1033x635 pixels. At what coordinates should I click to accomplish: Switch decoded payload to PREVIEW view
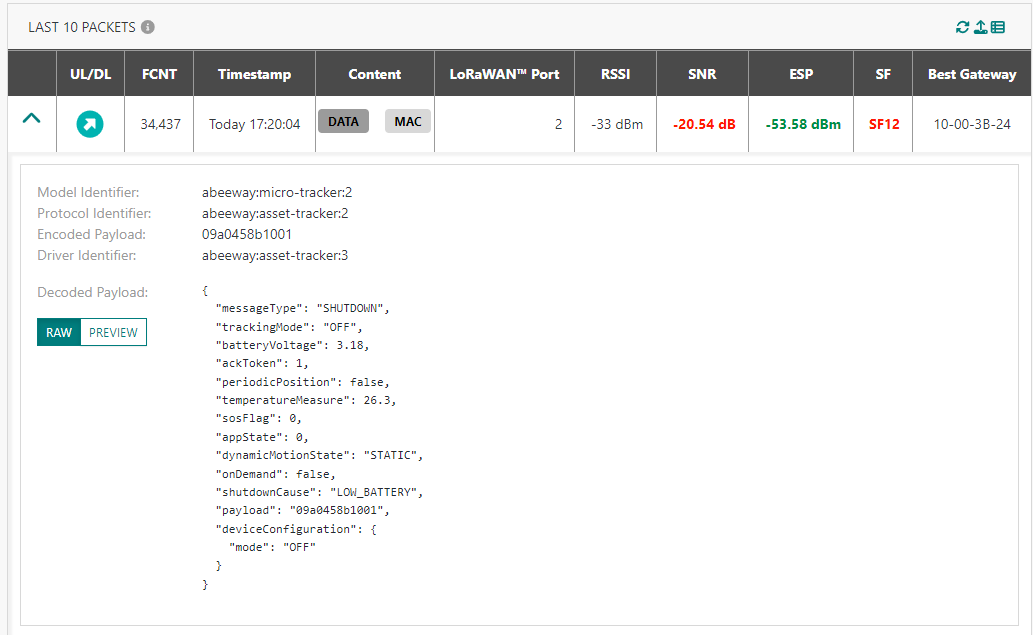pyautogui.click(x=113, y=332)
